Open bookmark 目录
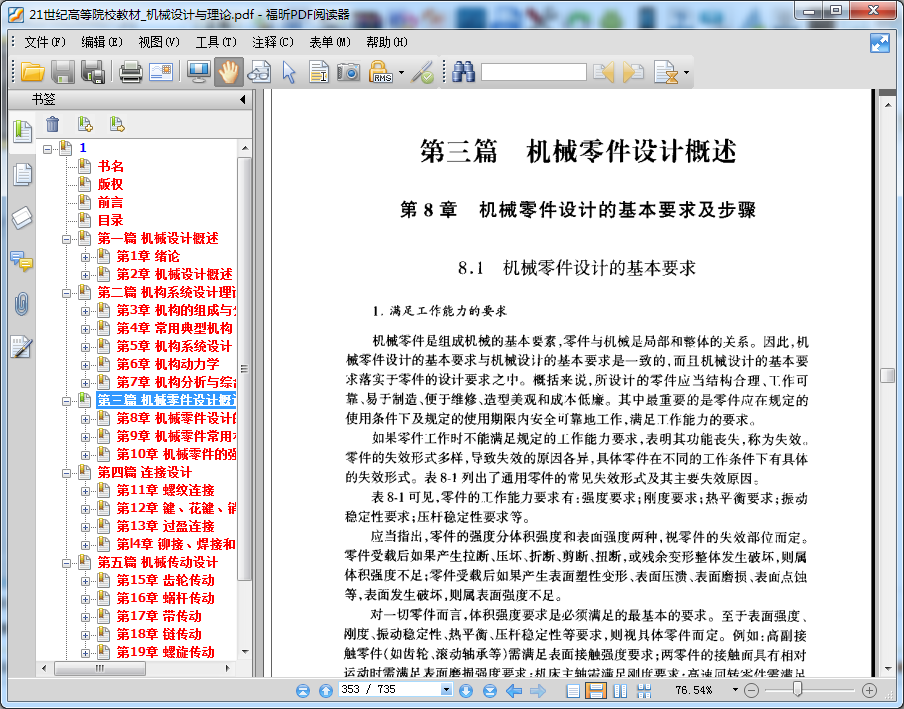 click(x=110, y=220)
